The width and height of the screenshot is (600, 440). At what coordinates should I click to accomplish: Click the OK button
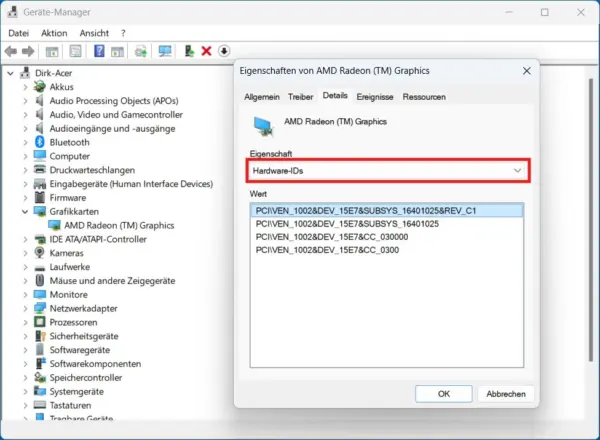coord(443,394)
